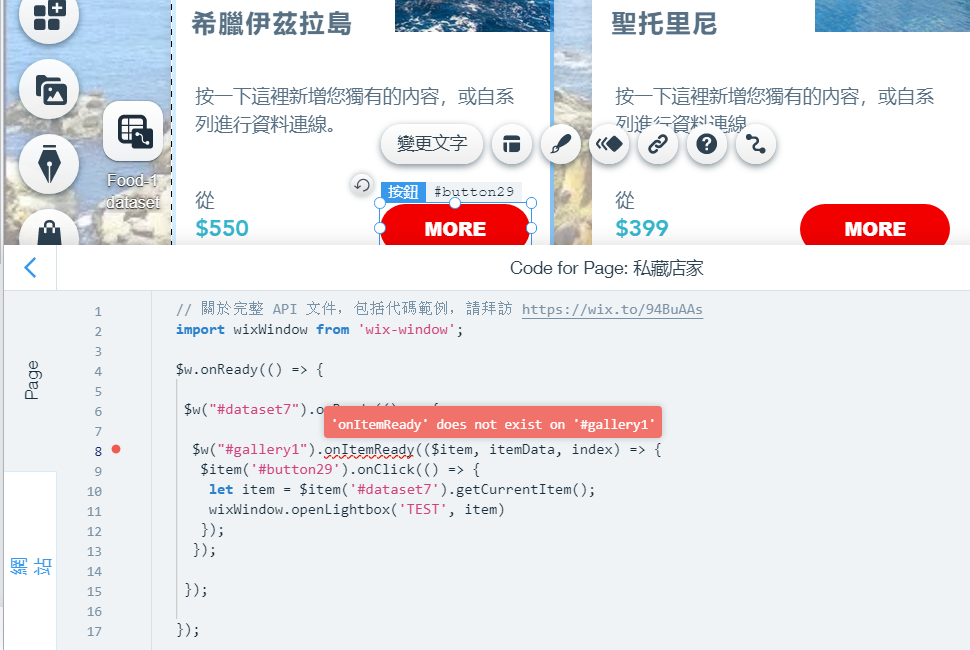Switch to the site code tab
Image resolution: width=970 pixels, height=650 pixels.
[31, 566]
